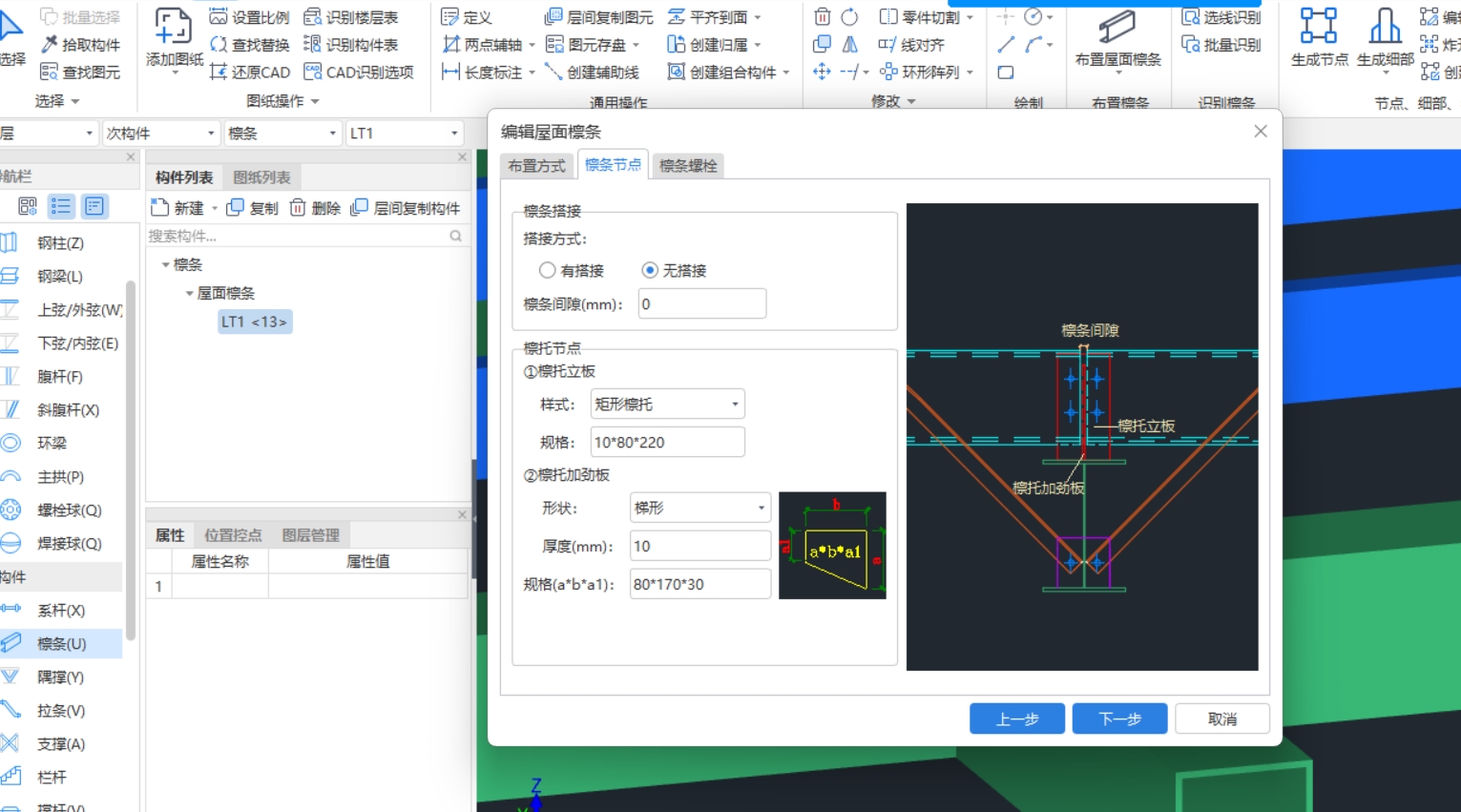Image resolution: width=1461 pixels, height=812 pixels.
Task: Click 批量识别
Action: (1221, 45)
